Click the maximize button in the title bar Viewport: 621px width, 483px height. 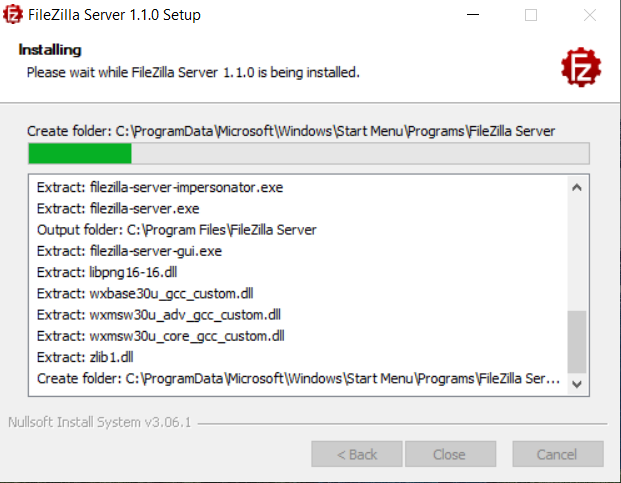(531, 15)
